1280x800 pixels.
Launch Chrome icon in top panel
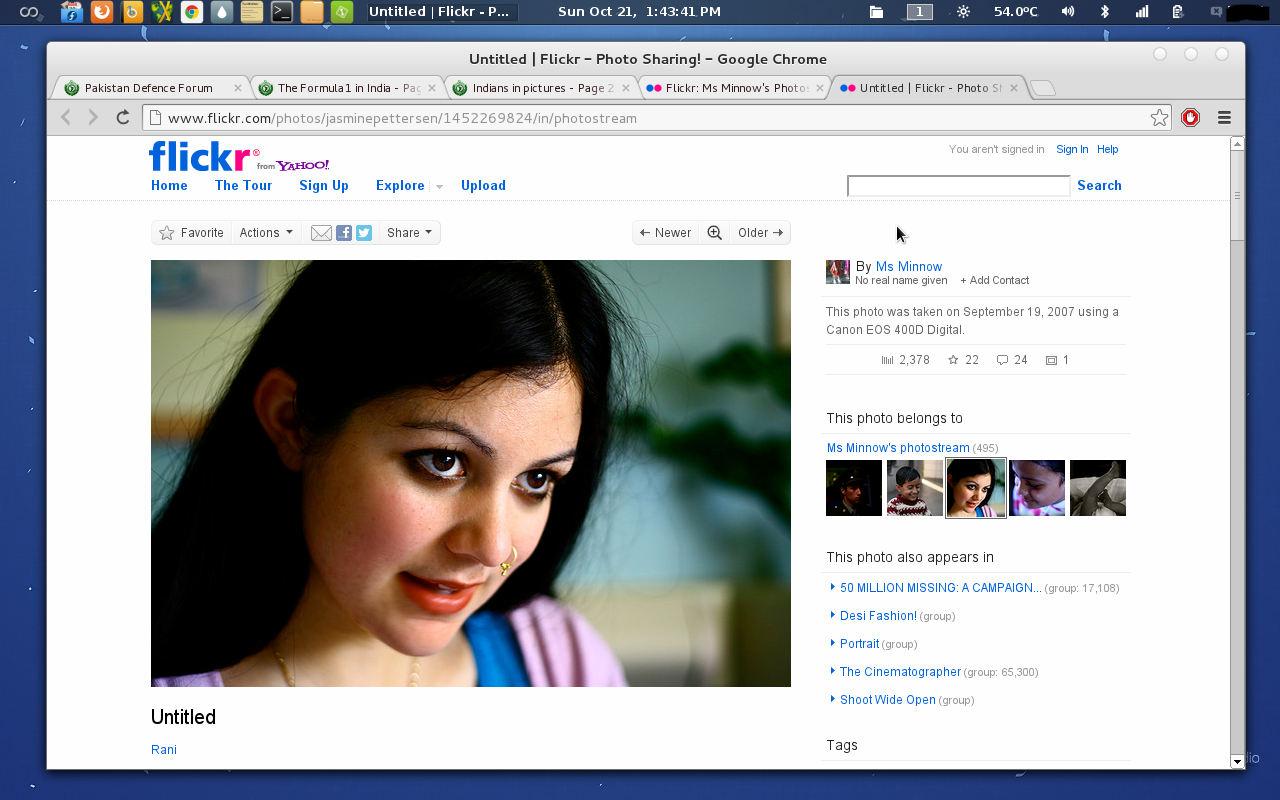(x=192, y=12)
